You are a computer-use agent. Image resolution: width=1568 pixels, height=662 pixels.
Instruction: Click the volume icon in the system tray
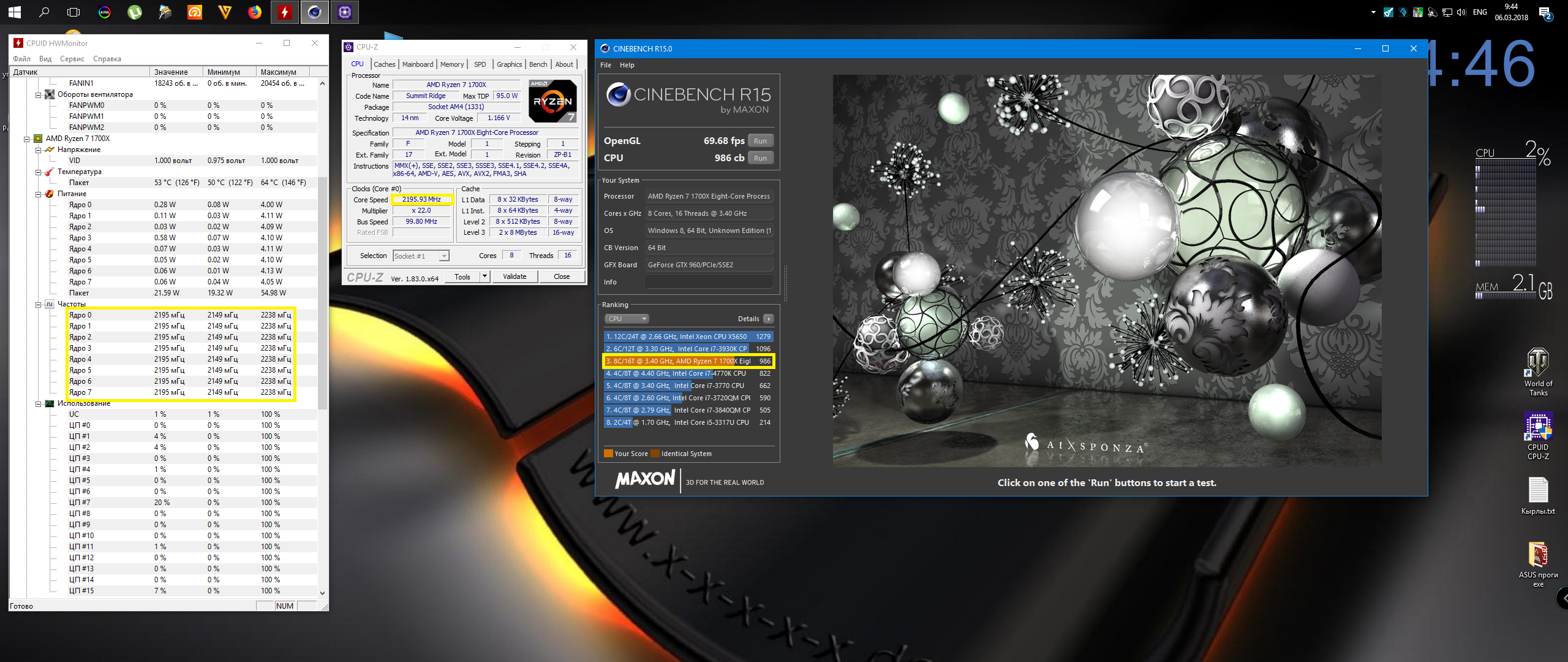(1462, 12)
